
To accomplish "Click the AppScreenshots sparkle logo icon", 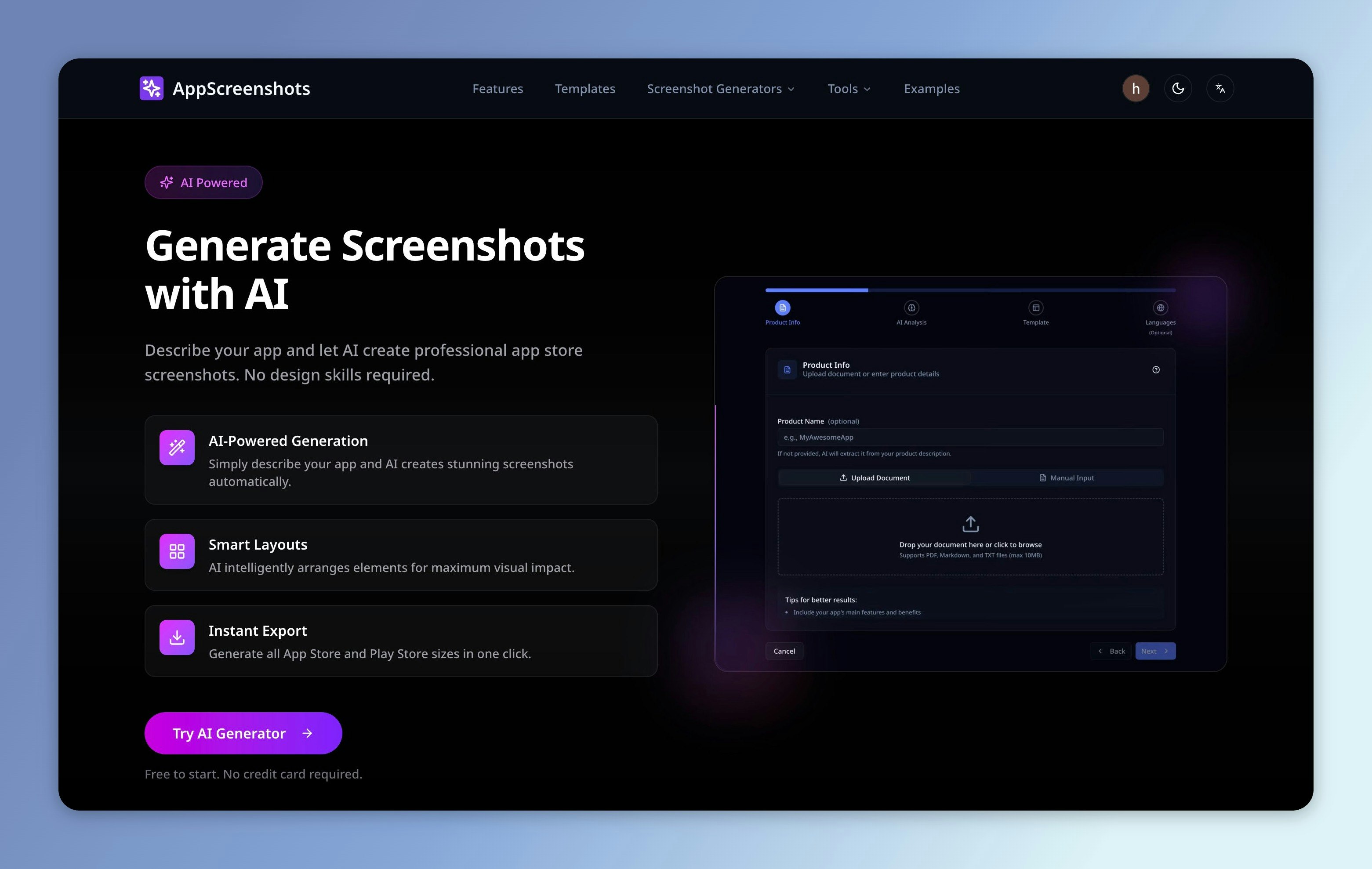I will pyautogui.click(x=152, y=88).
